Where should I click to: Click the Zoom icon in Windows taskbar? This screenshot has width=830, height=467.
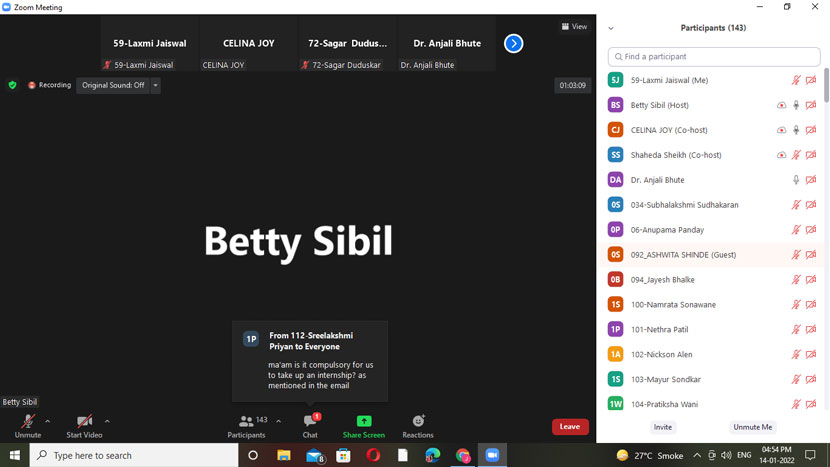(492, 455)
